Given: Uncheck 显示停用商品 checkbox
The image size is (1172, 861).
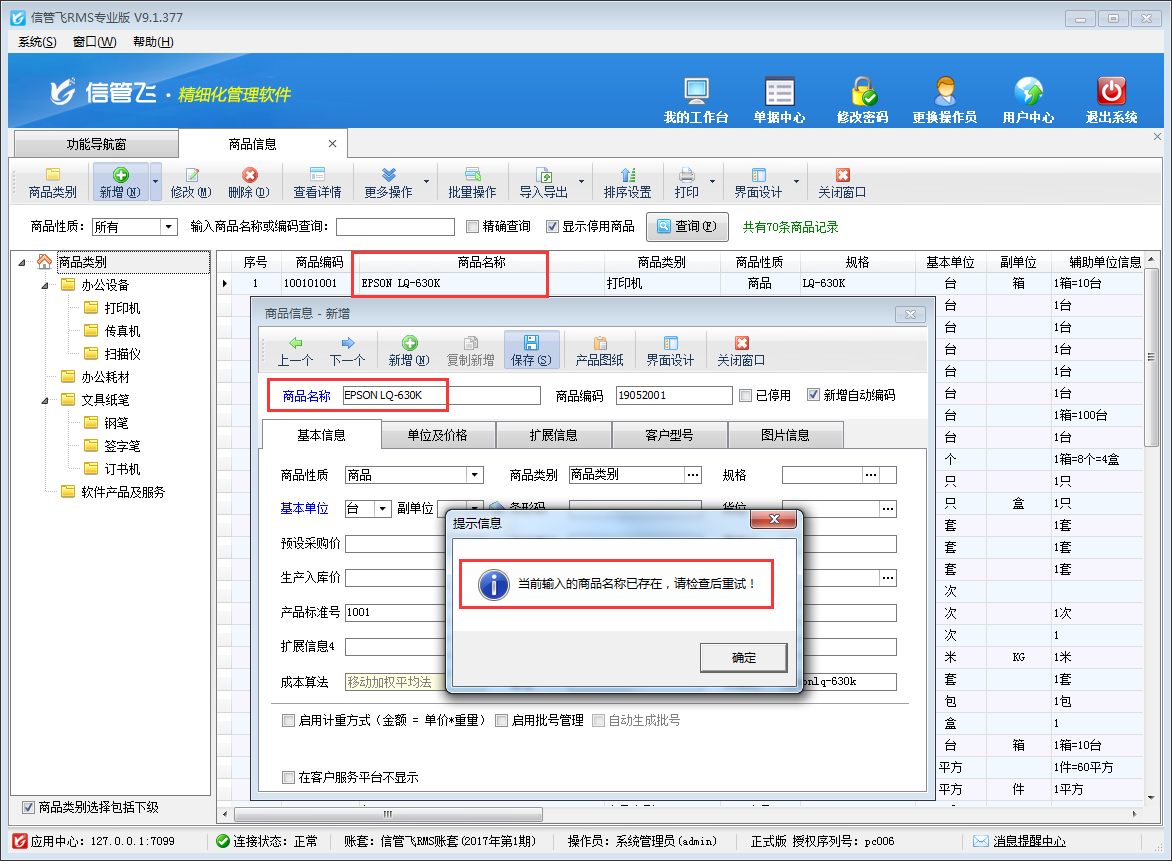Looking at the screenshot, I should [552, 227].
